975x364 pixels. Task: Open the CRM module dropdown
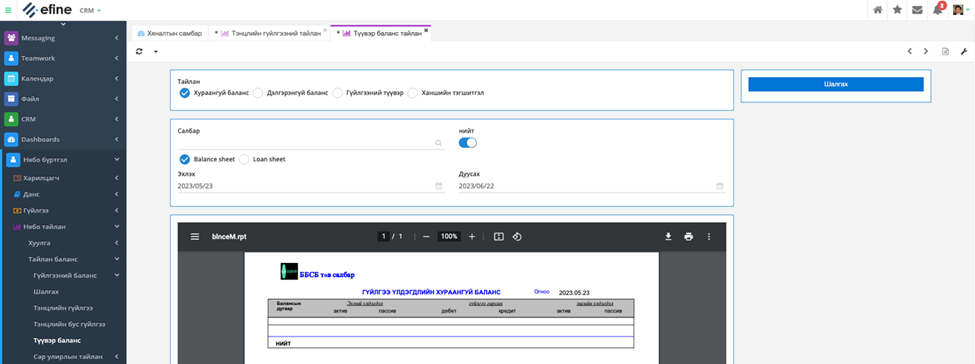[x=90, y=11]
